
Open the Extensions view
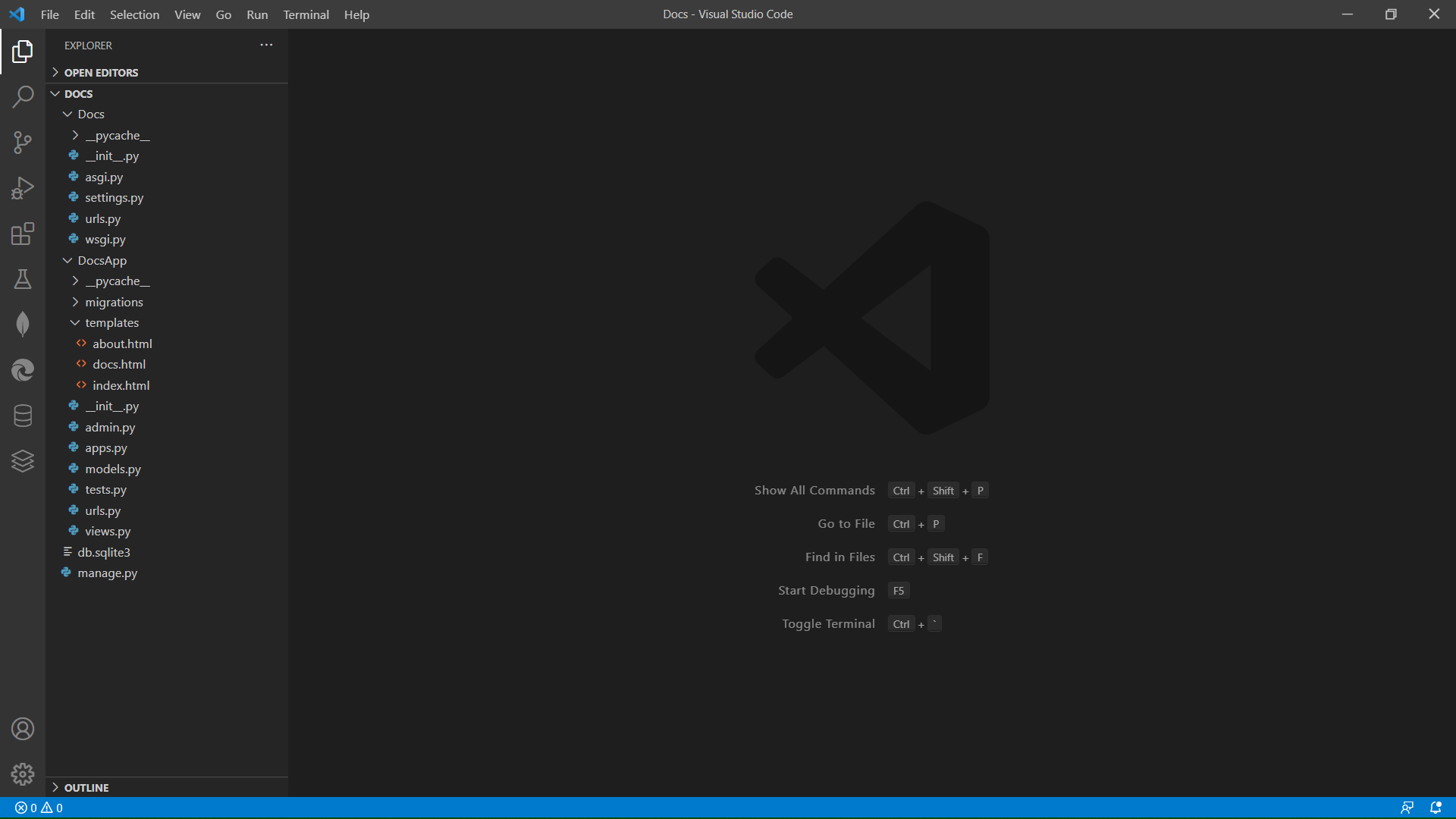tap(23, 234)
